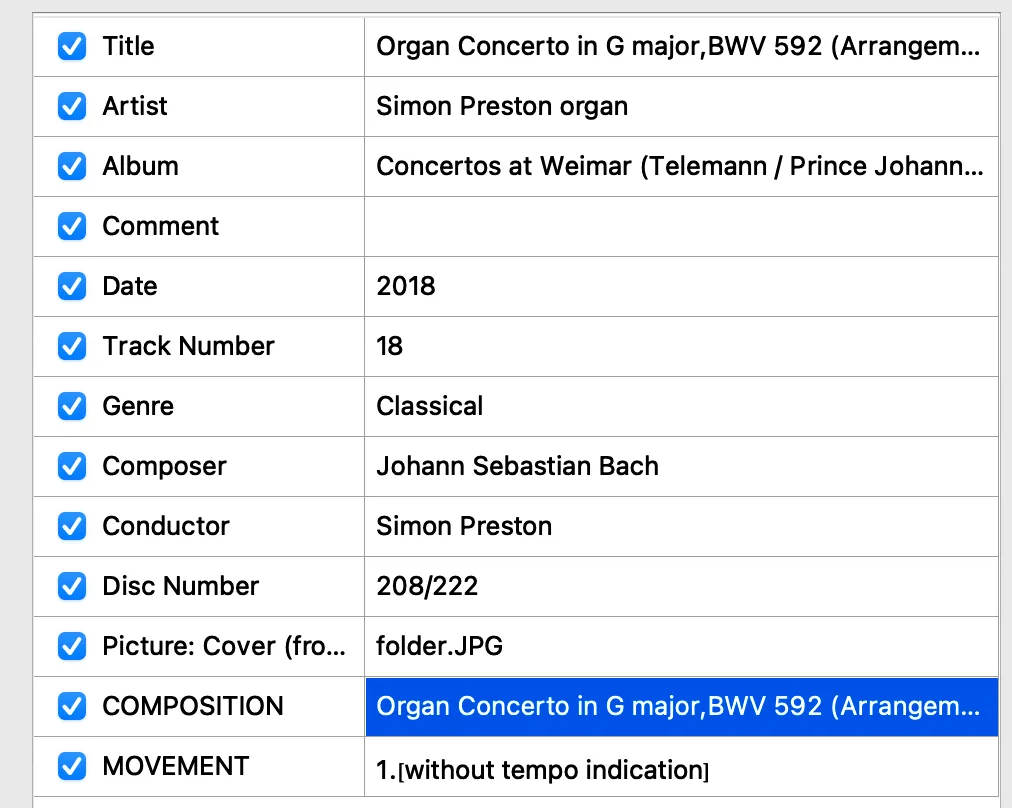Toggle the Composer checkbox
The height and width of the screenshot is (808, 1012).
click(72, 466)
